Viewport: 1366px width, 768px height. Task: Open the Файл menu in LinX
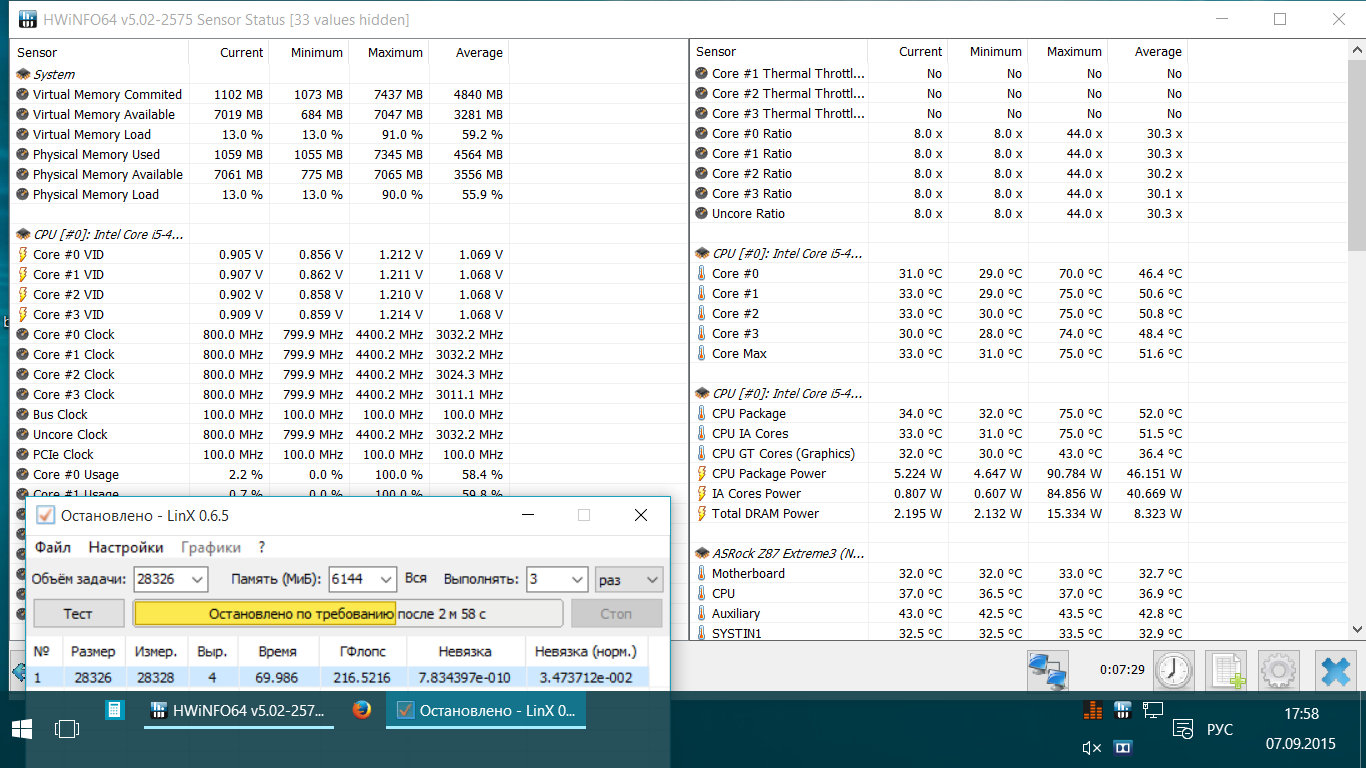[x=53, y=547]
